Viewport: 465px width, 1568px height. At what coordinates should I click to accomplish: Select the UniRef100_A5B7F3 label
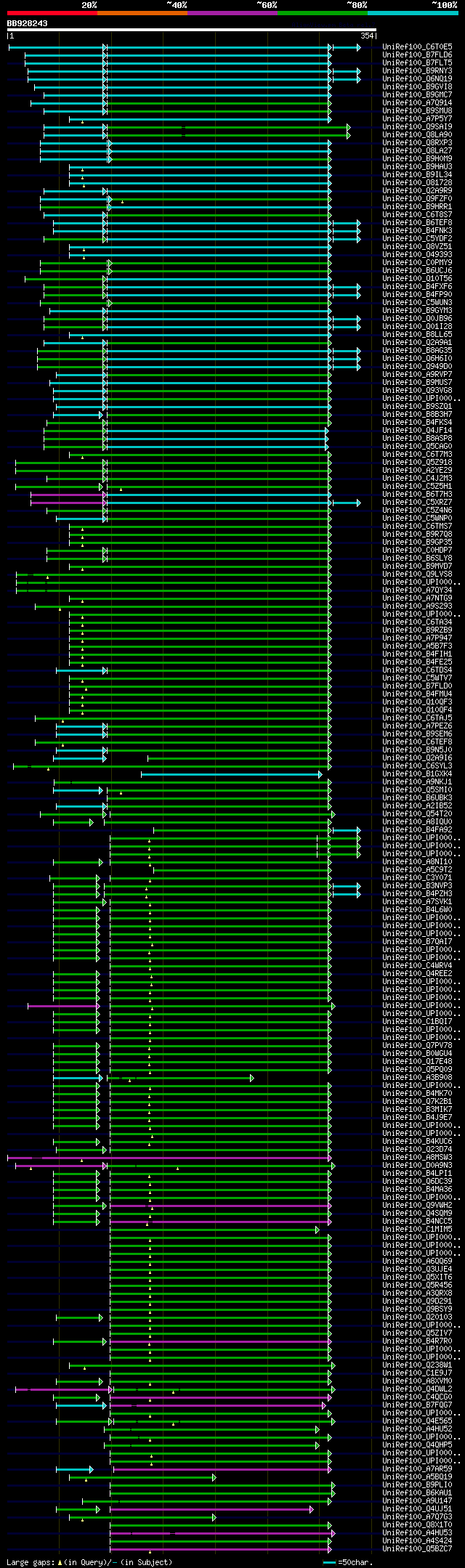(x=417, y=646)
